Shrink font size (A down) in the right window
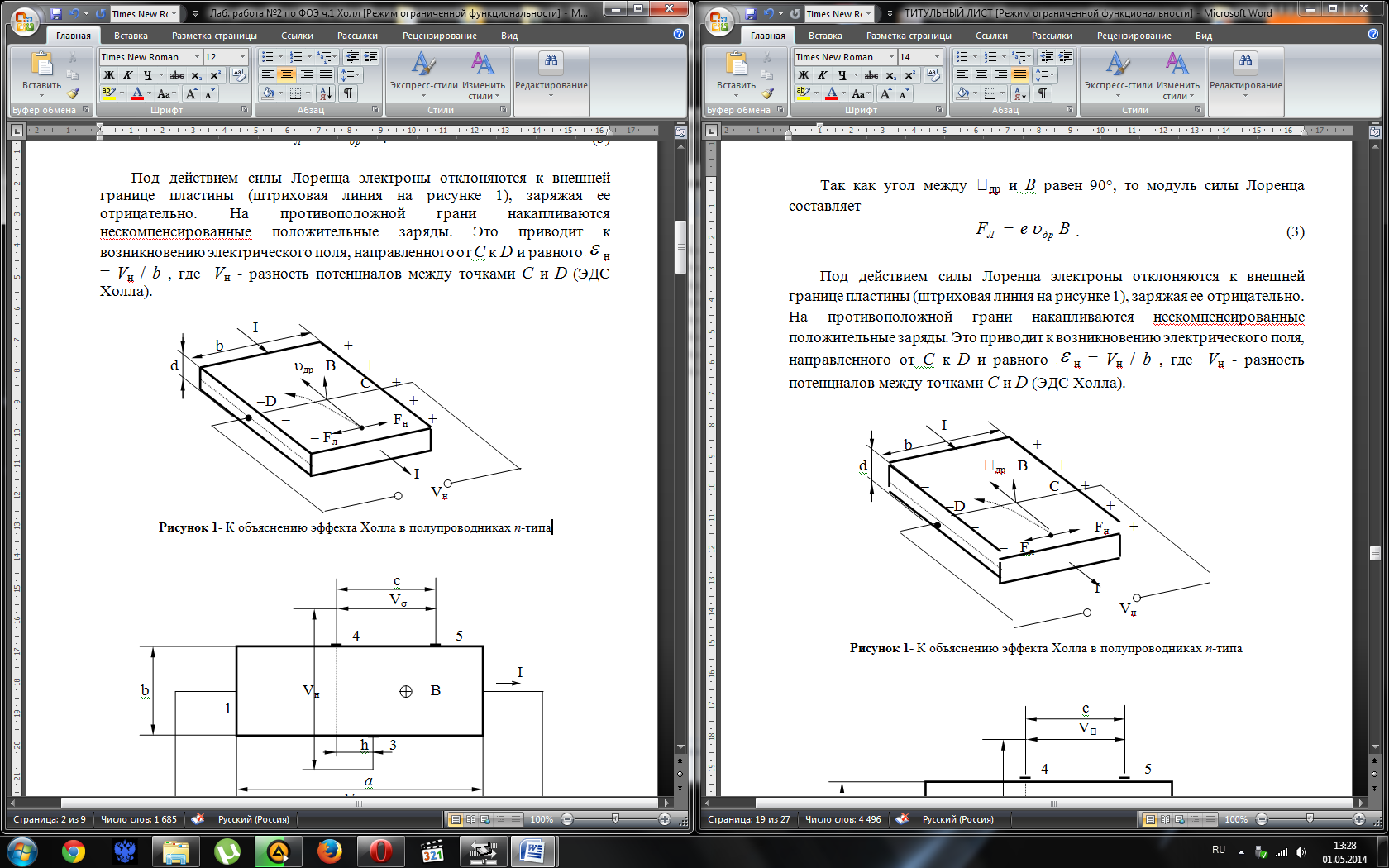This screenshot has height=868, width=1389. pos(904,93)
